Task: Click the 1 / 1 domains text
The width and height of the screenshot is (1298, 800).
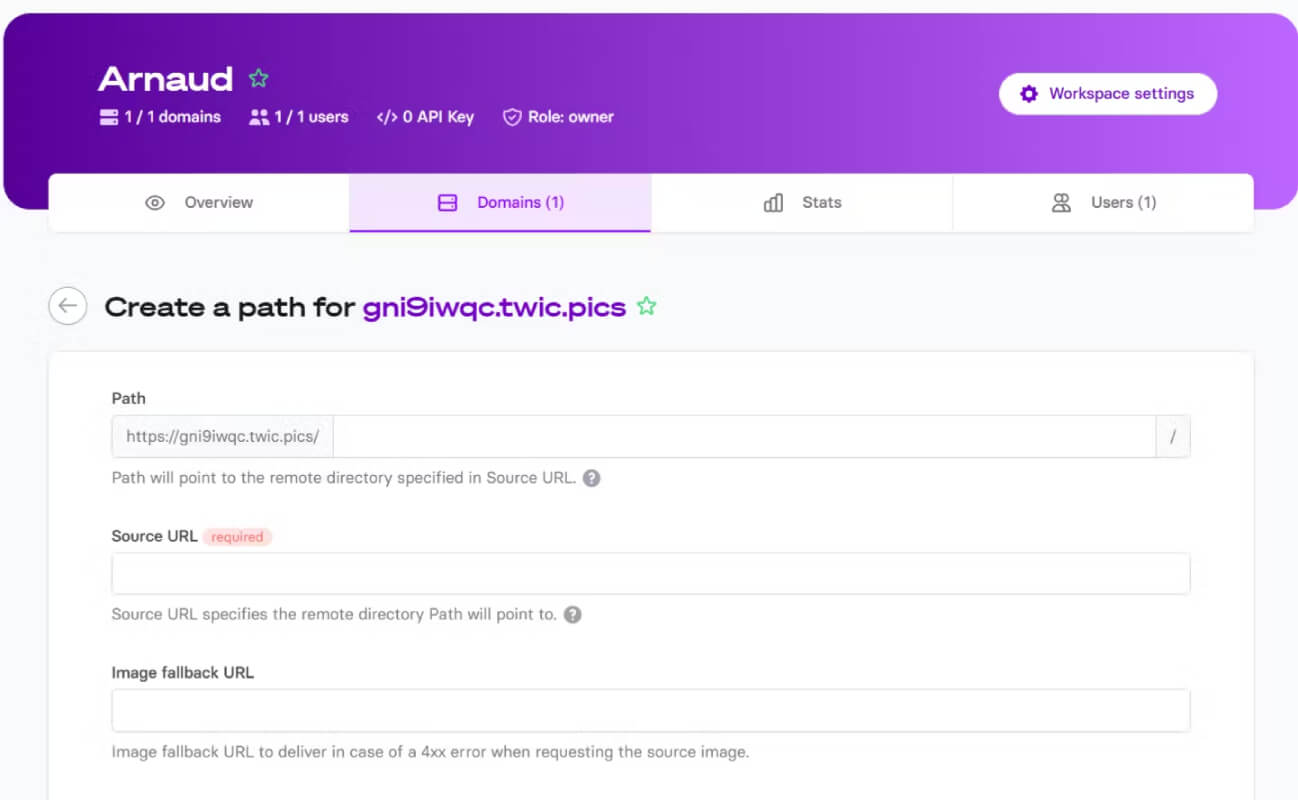Action: (173, 117)
